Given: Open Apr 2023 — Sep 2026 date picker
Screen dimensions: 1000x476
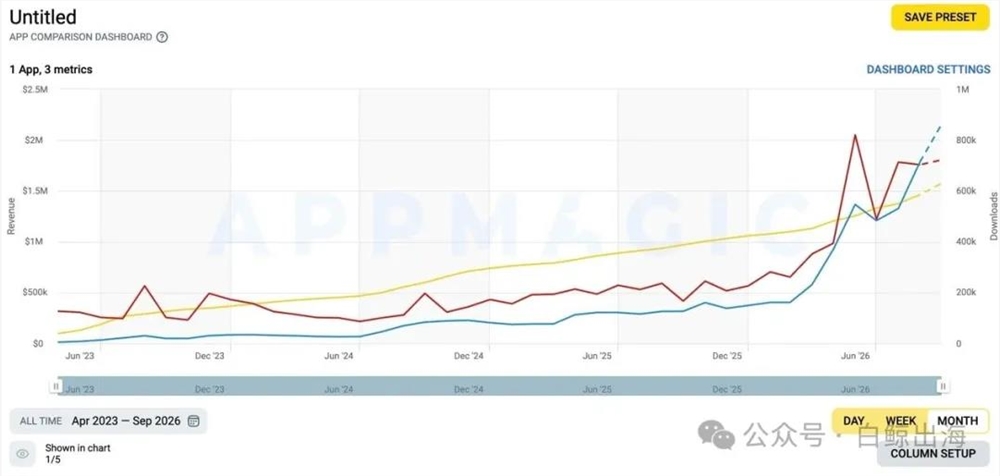Looking at the screenshot, I should (126, 421).
